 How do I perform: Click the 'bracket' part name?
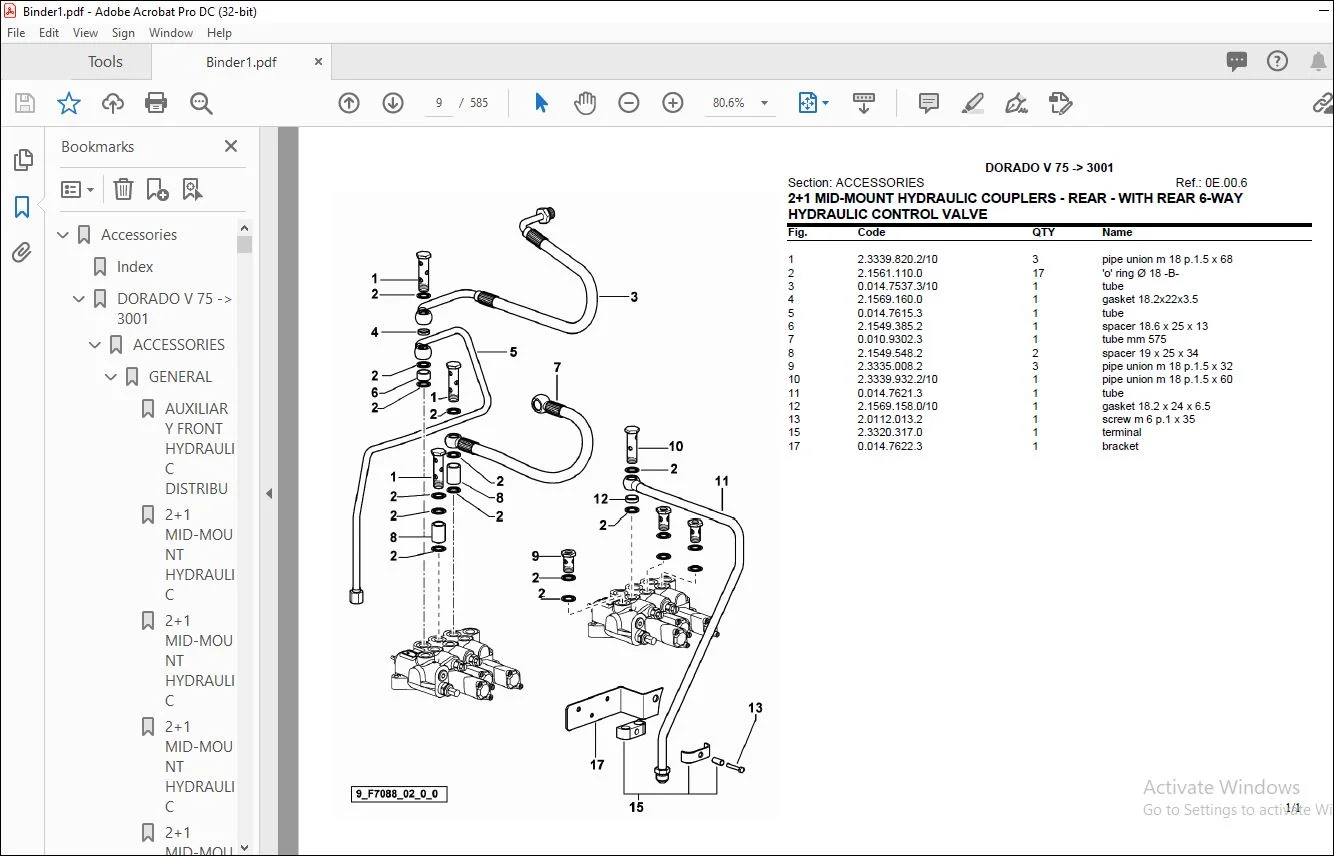pos(1120,446)
